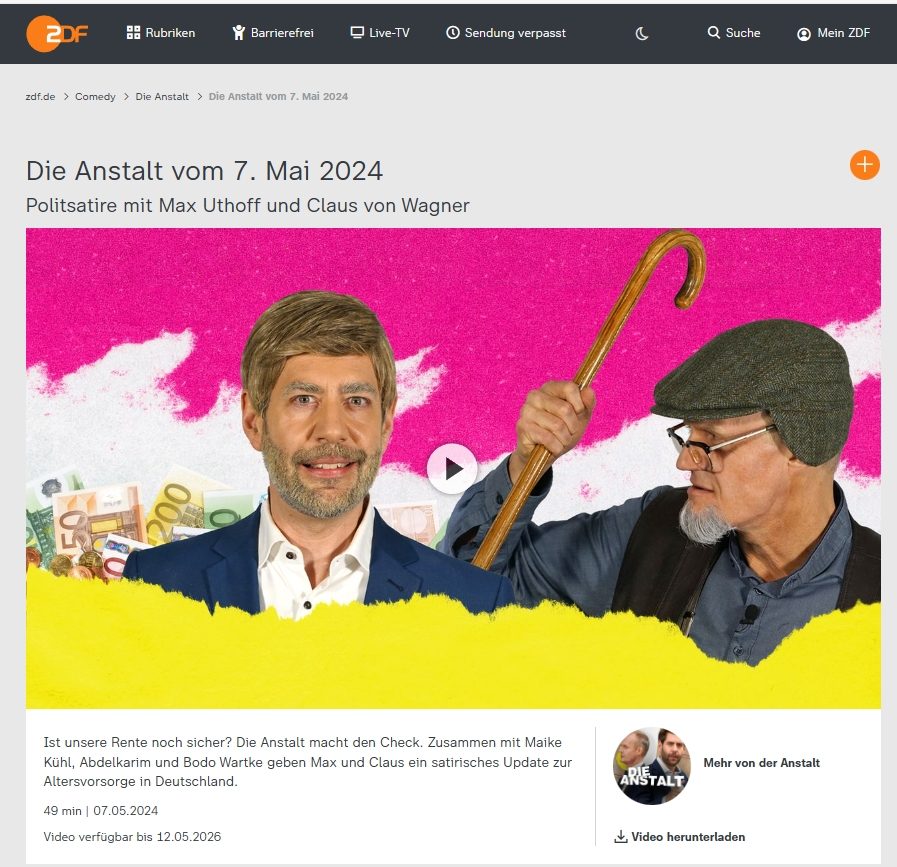This screenshot has width=897, height=867.
Task: Open Live-TV via the monitor icon
Action: click(357, 33)
